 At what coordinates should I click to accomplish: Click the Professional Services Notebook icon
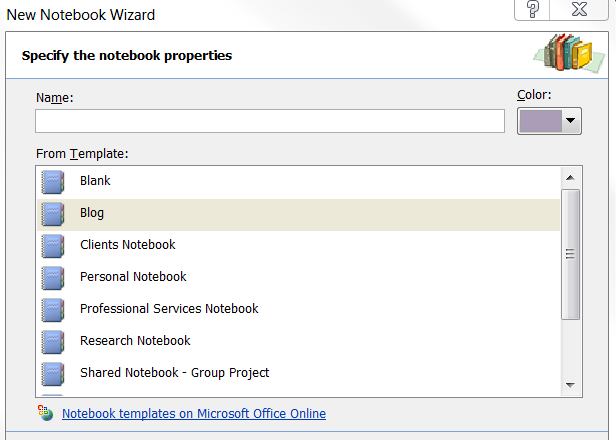click(x=53, y=310)
